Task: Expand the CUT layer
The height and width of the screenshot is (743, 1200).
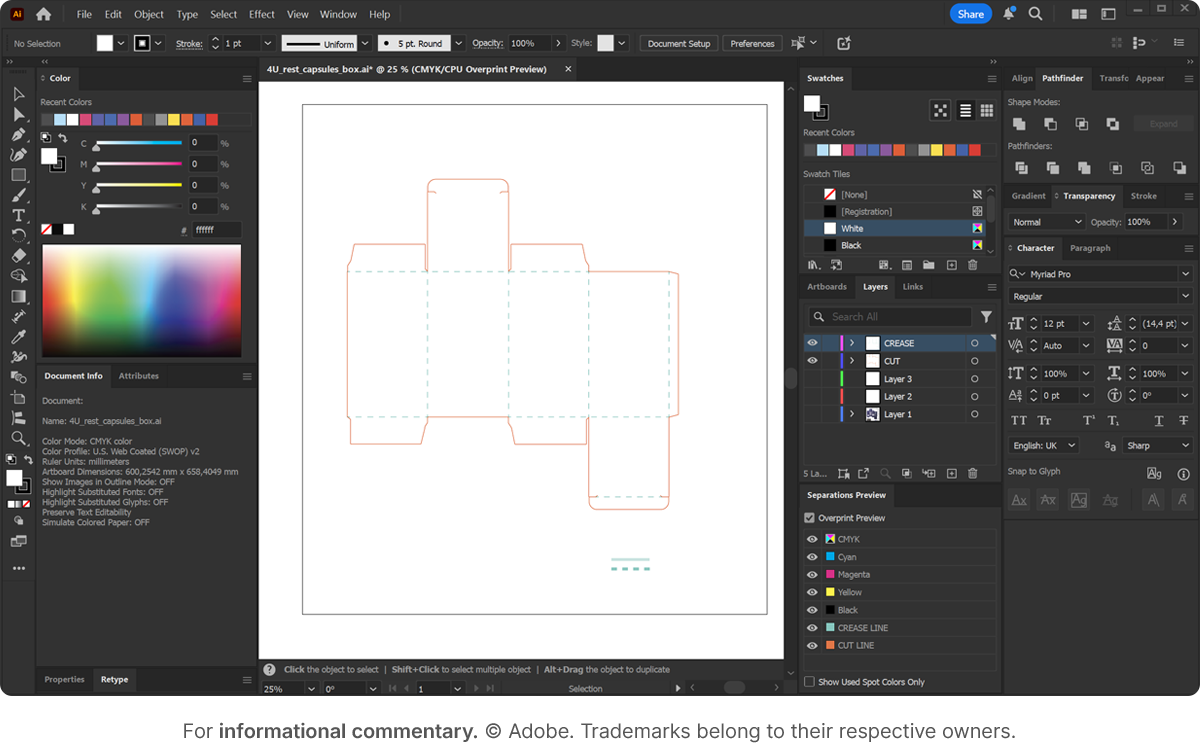Action: [x=851, y=361]
